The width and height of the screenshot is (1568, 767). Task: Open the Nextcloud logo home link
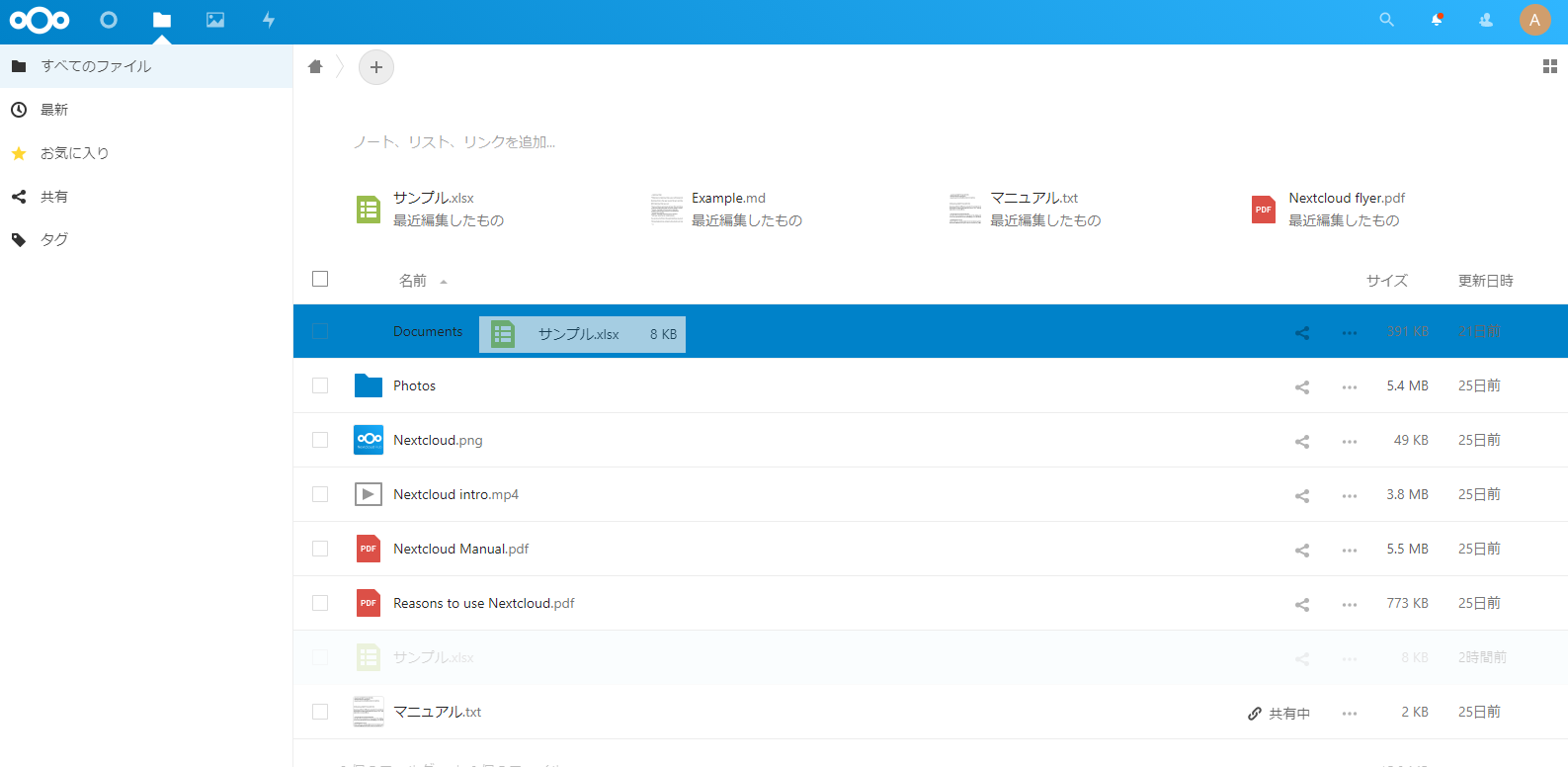click(x=40, y=20)
